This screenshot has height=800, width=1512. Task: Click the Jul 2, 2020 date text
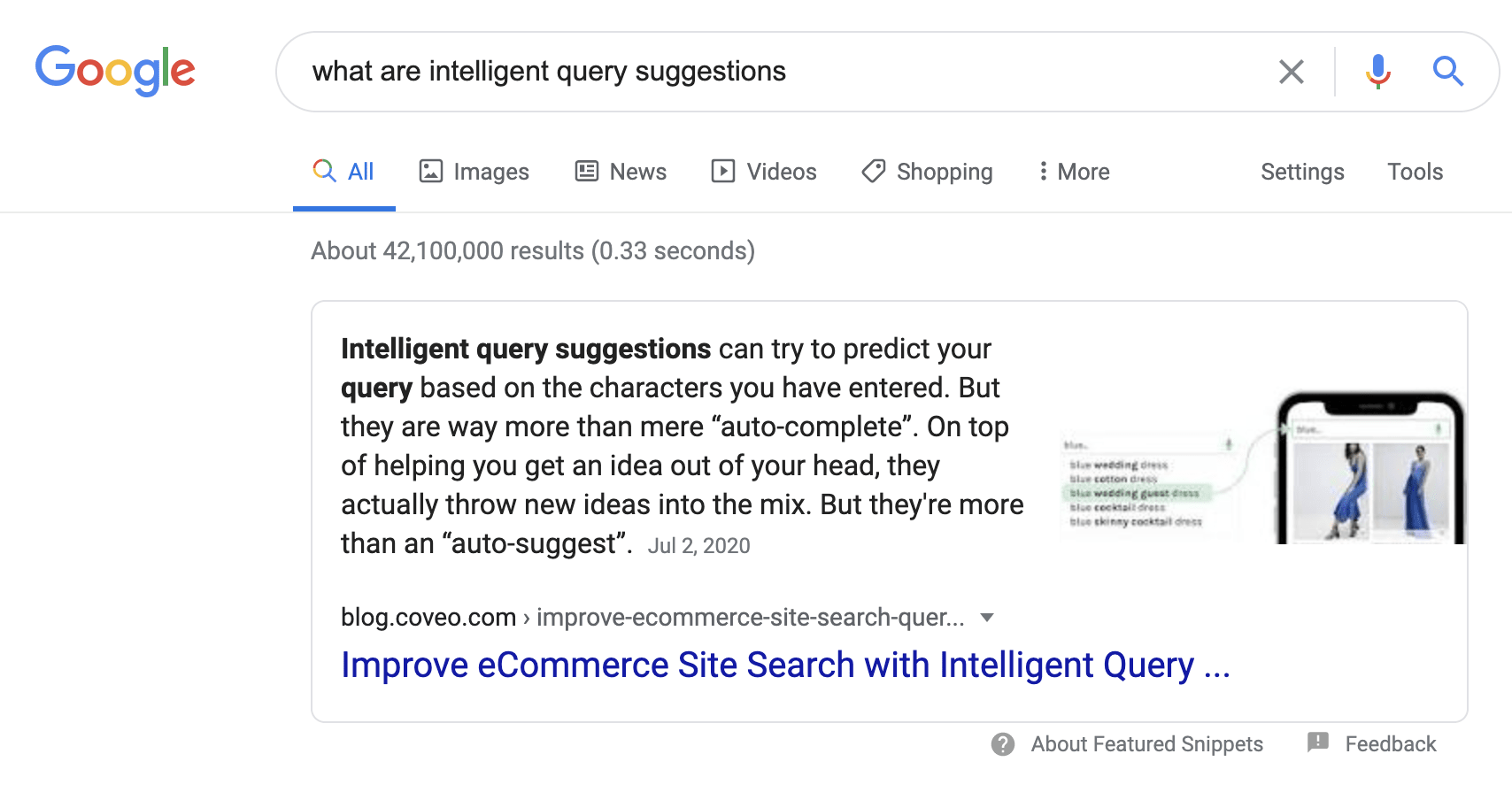click(x=698, y=545)
